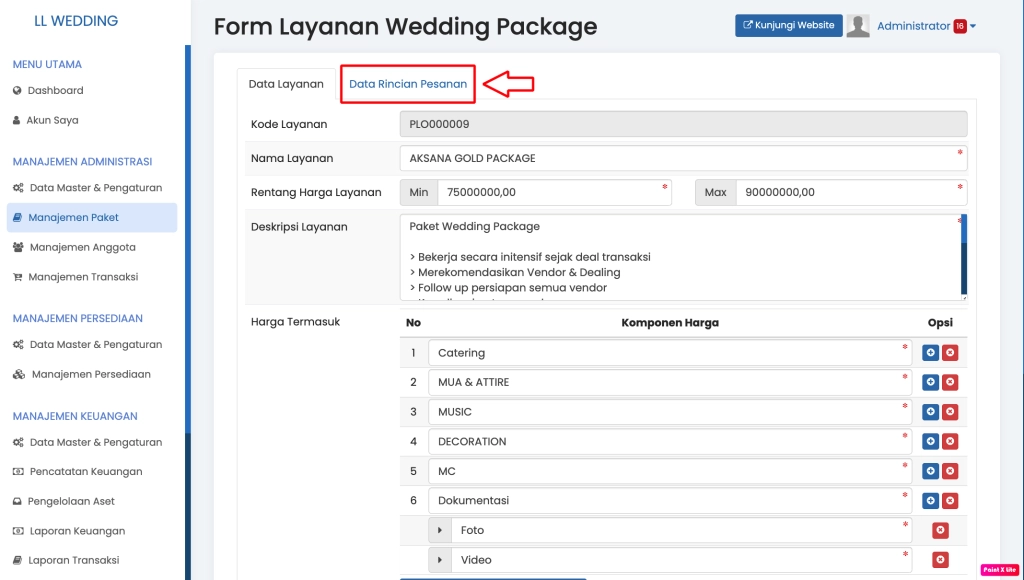
Task: Click the red delete button on Catering row
Action: [x=950, y=353]
